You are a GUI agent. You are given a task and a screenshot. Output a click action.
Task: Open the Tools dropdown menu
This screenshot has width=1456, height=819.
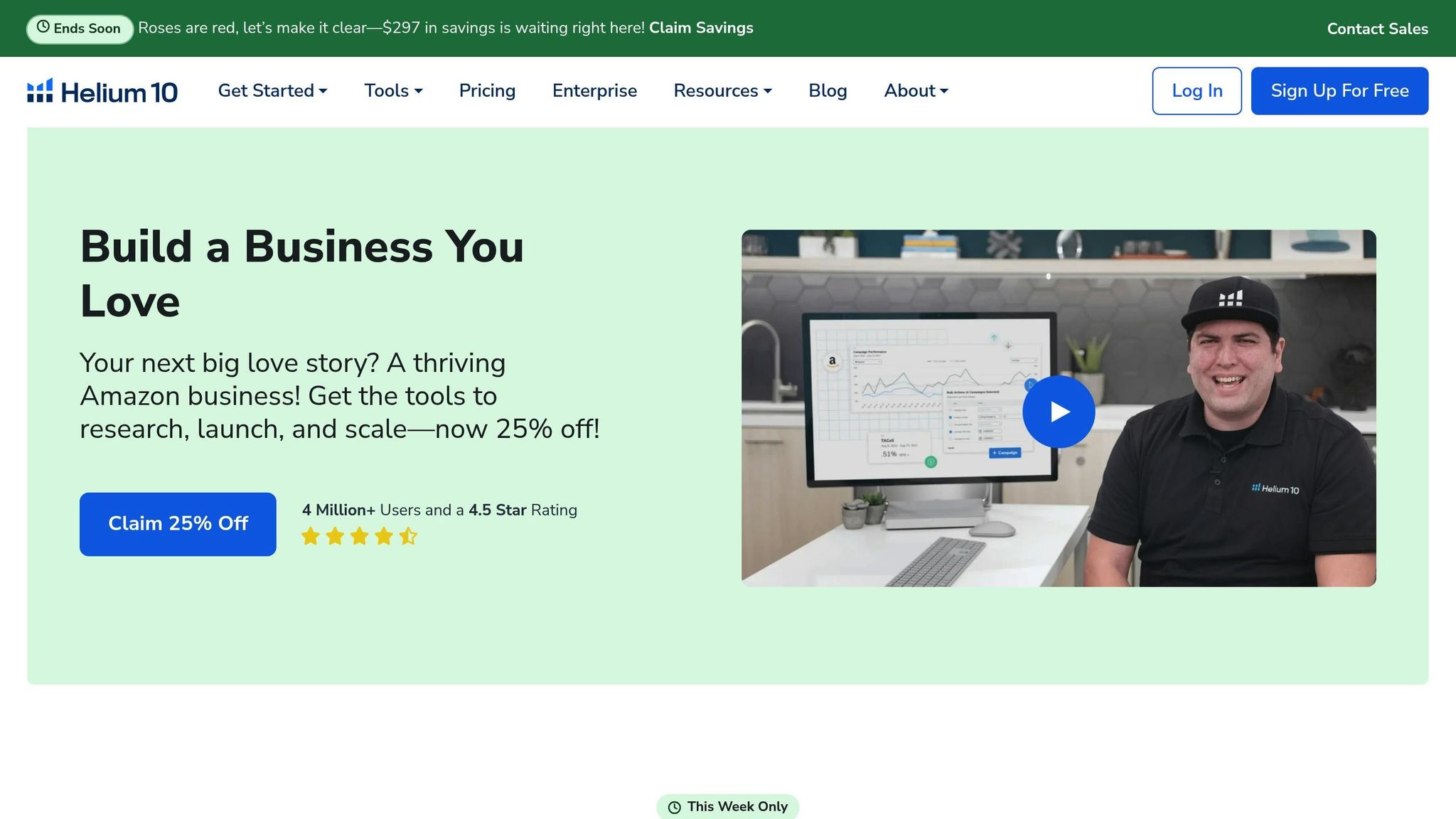393,91
